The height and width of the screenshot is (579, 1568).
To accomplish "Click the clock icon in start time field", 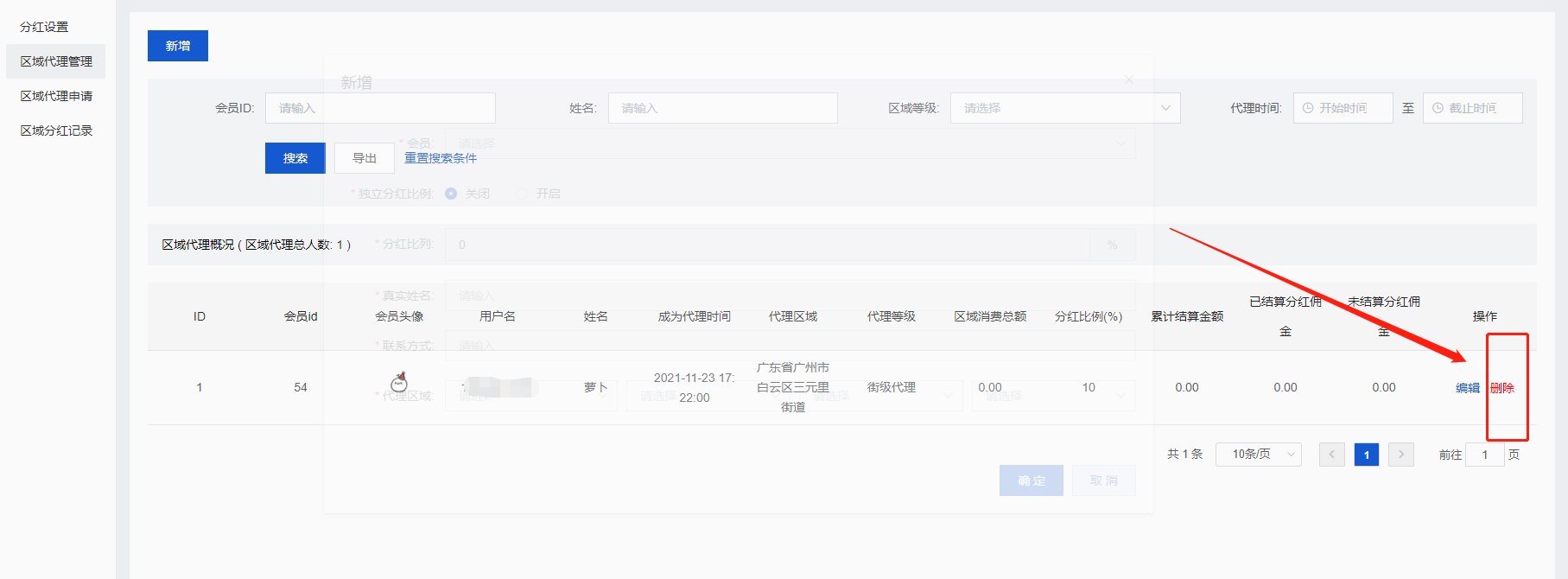I will point(1308,108).
